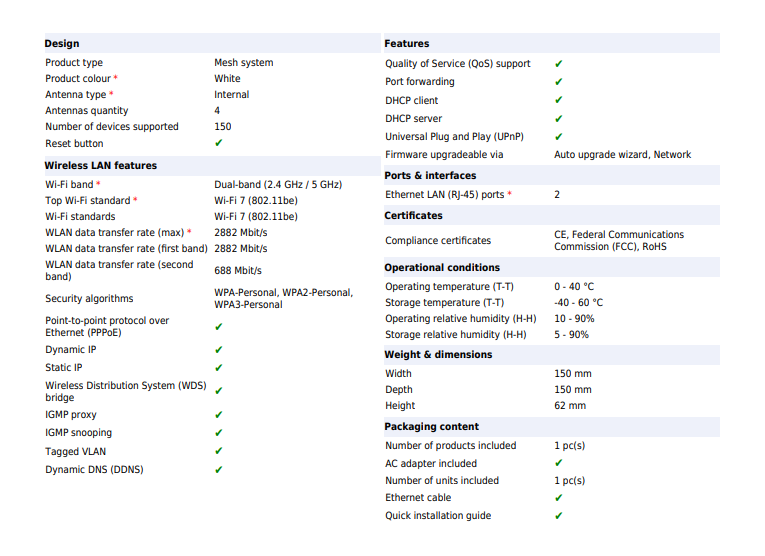The width and height of the screenshot is (765, 556).
Task: Click the Wireless LAN features section header
Action: click(101, 165)
